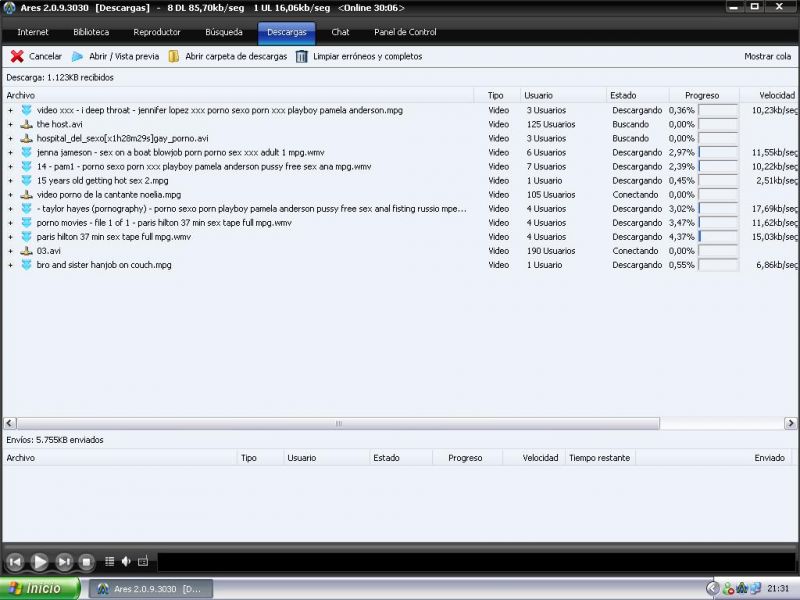Click the Abrir / Vista previa icon
The width and height of the screenshot is (800, 600).
[x=77, y=57]
